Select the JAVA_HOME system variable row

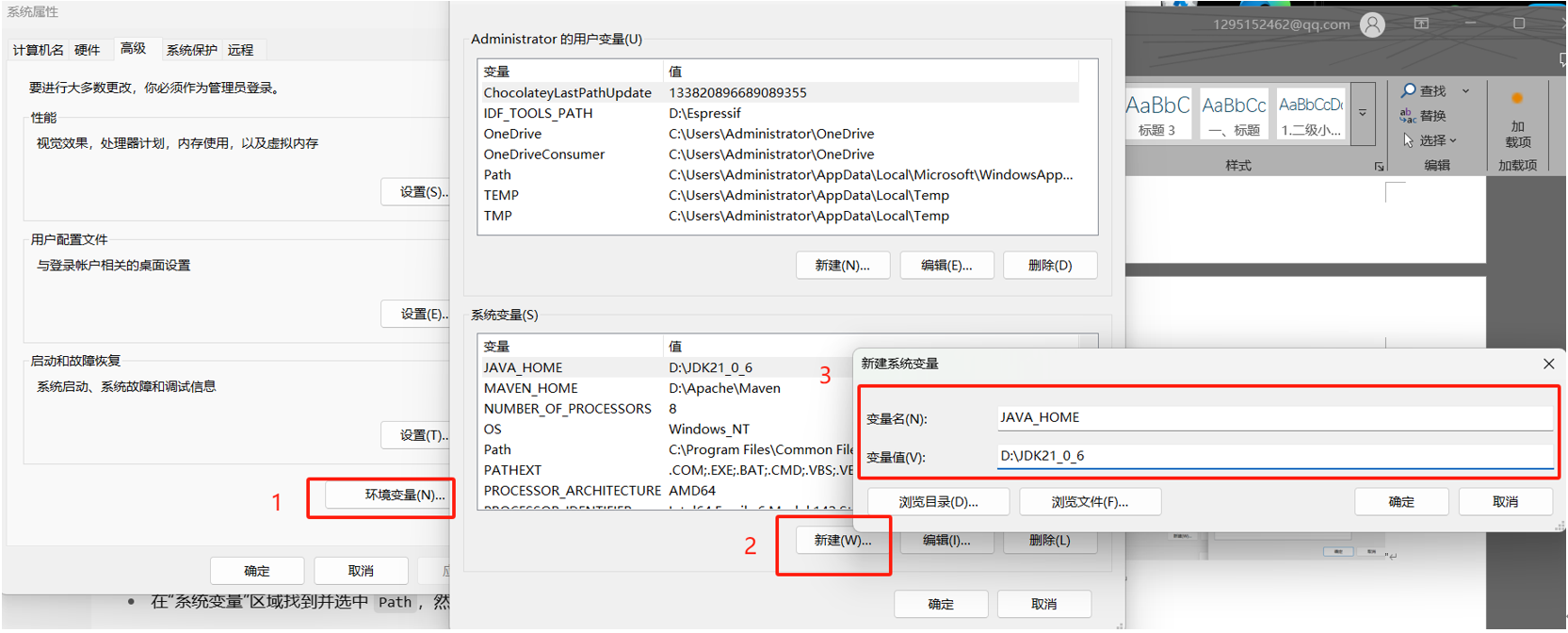tap(666, 367)
